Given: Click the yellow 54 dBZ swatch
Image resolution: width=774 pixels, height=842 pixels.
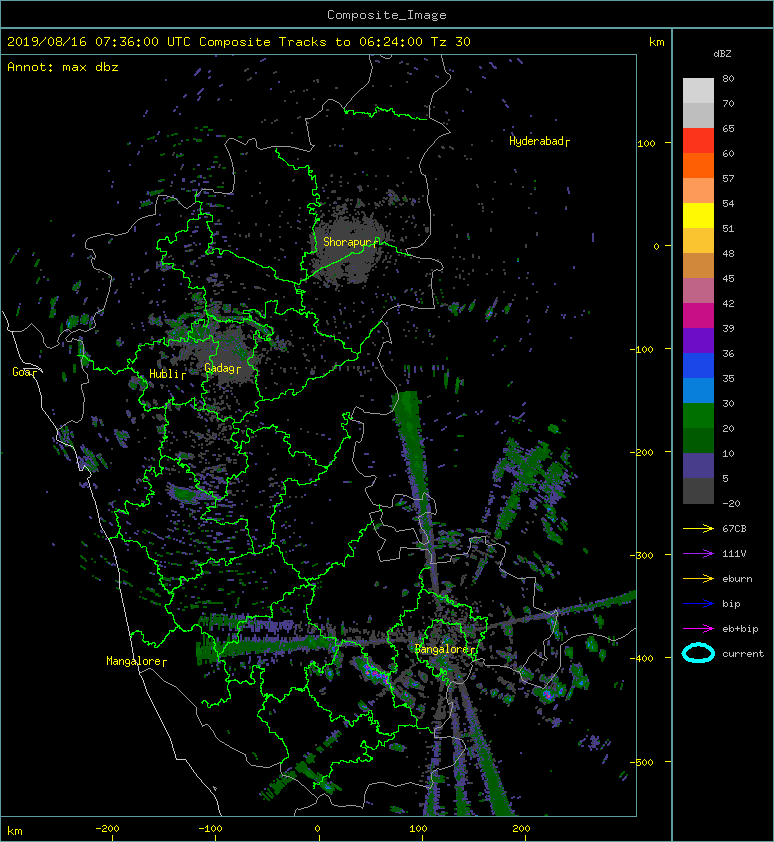Looking at the screenshot, I should 698,215.
